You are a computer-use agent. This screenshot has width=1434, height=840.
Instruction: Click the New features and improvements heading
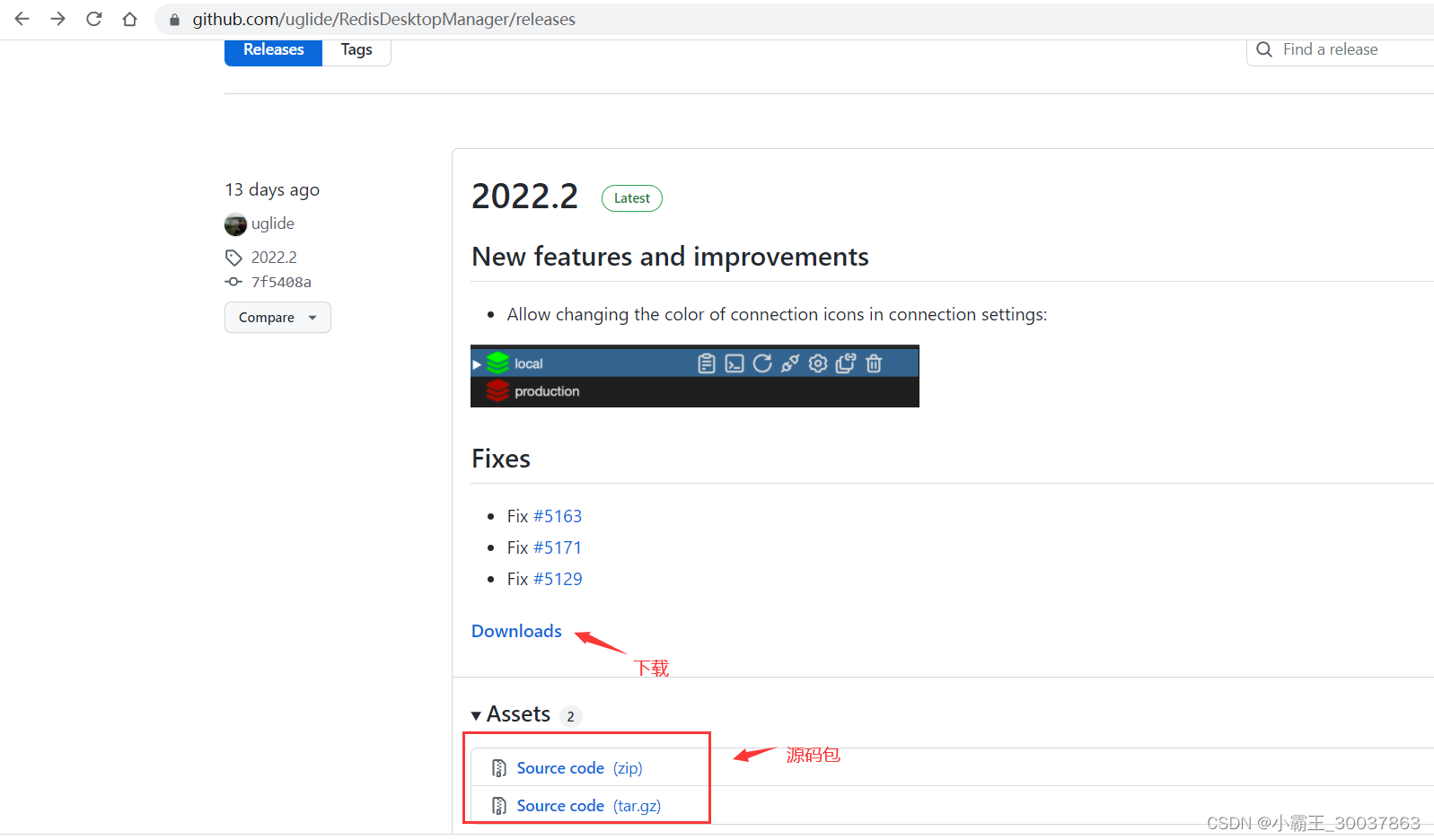click(x=670, y=257)
